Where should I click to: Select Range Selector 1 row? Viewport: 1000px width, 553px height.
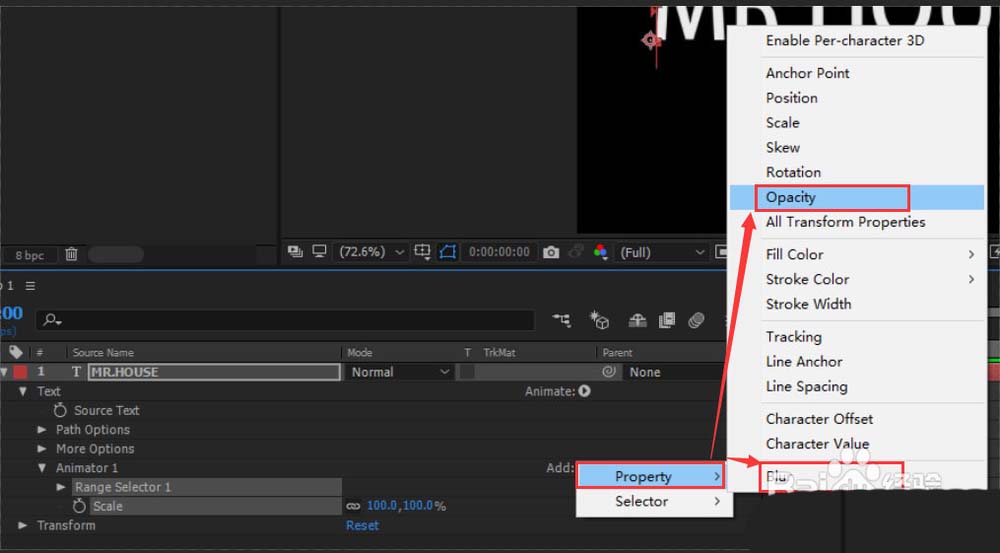(207, 487)
